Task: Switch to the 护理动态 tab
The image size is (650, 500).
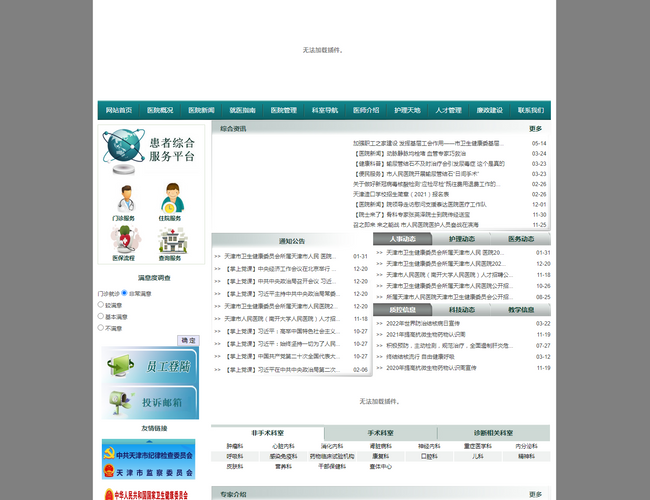Action: (462, 240)
